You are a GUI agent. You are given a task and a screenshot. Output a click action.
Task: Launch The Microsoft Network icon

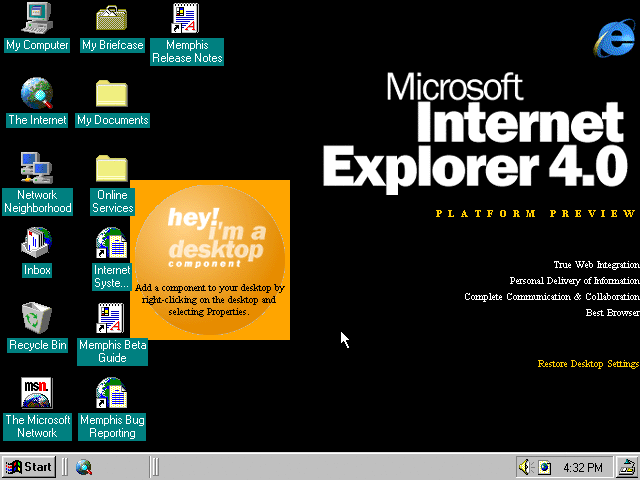[37, 408]
